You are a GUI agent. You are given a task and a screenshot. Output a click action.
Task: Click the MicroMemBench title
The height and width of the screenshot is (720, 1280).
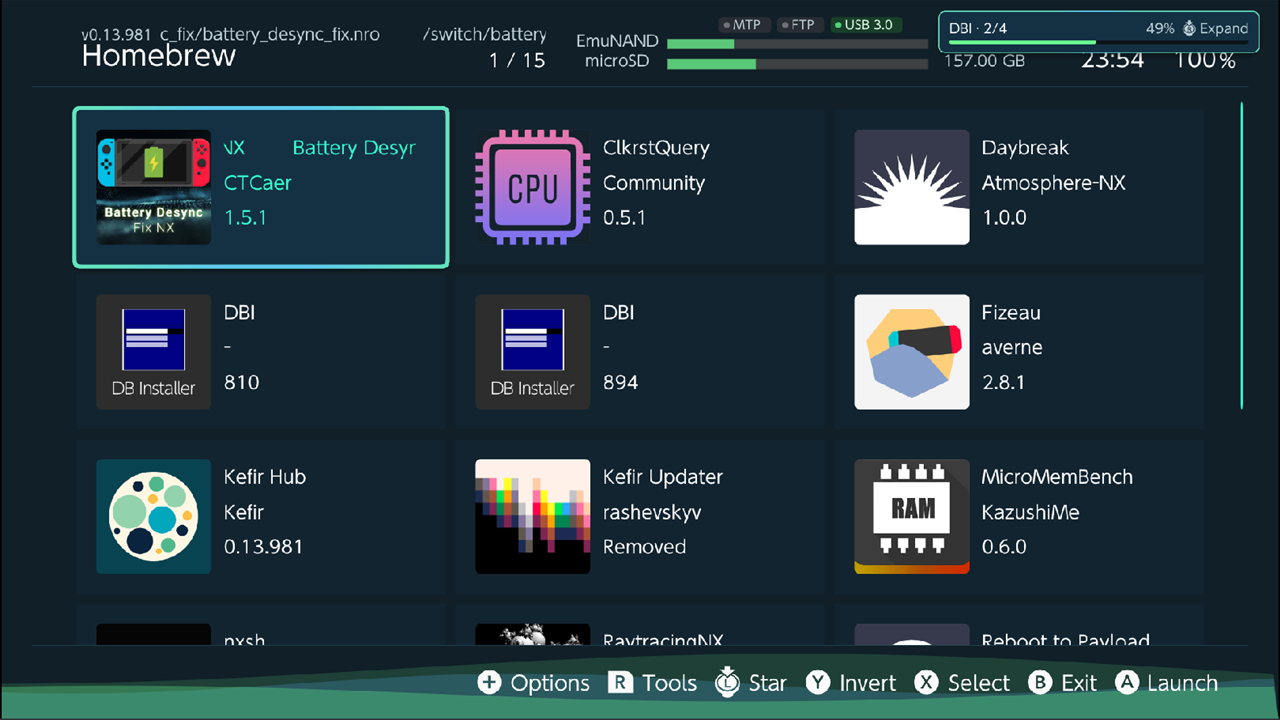point(1058,477)
